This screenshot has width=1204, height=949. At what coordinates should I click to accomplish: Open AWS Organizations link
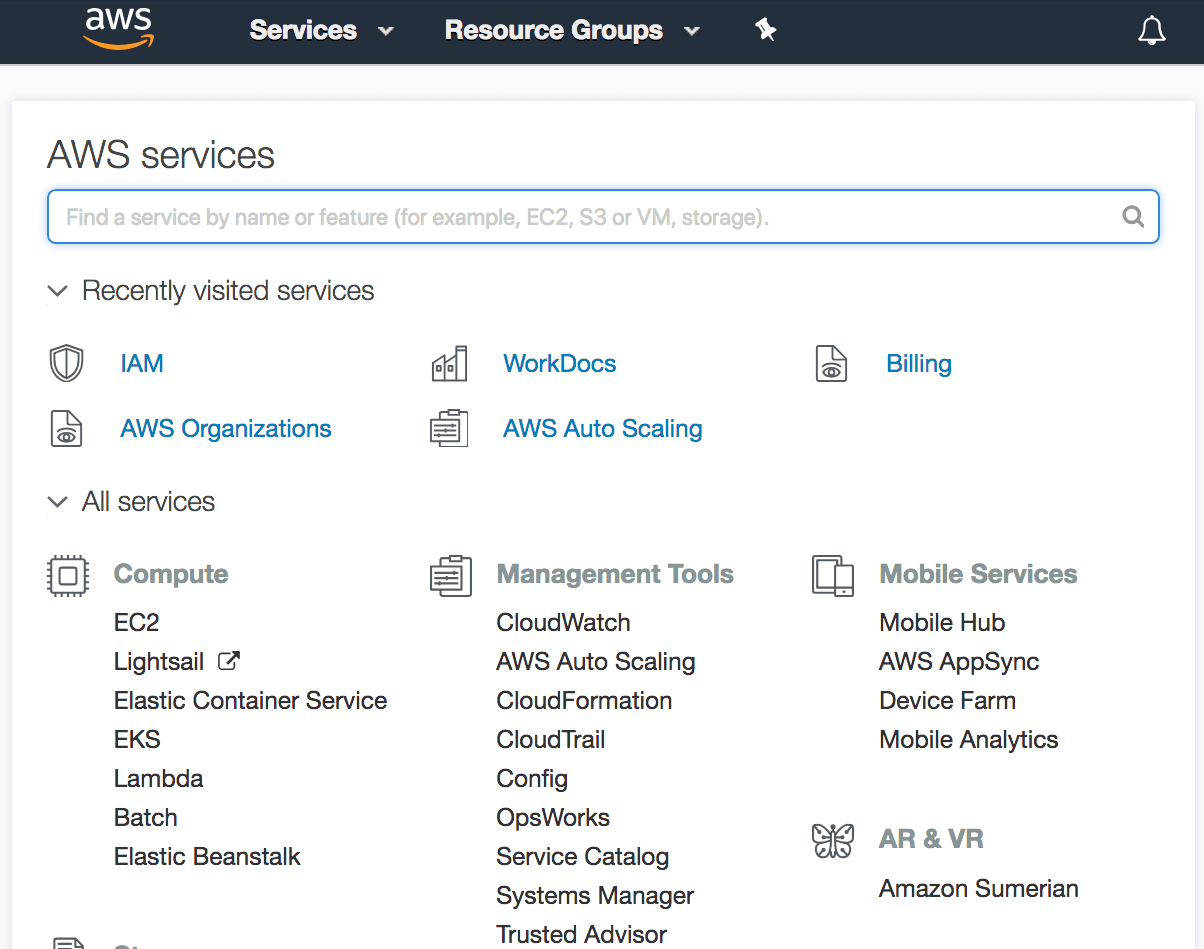click(x=226, y=429)
